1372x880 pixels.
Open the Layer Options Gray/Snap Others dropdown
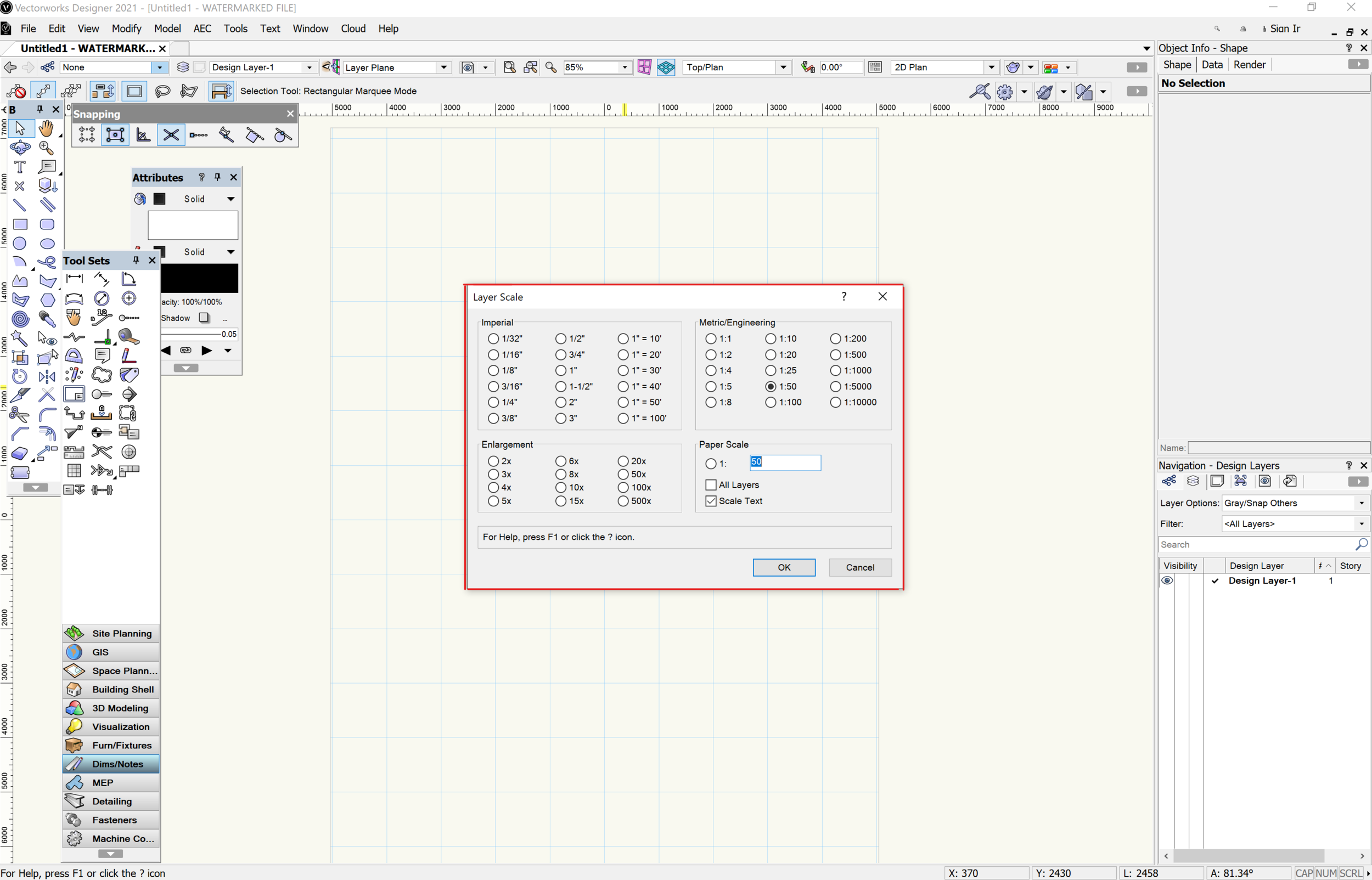(1362, 503)
